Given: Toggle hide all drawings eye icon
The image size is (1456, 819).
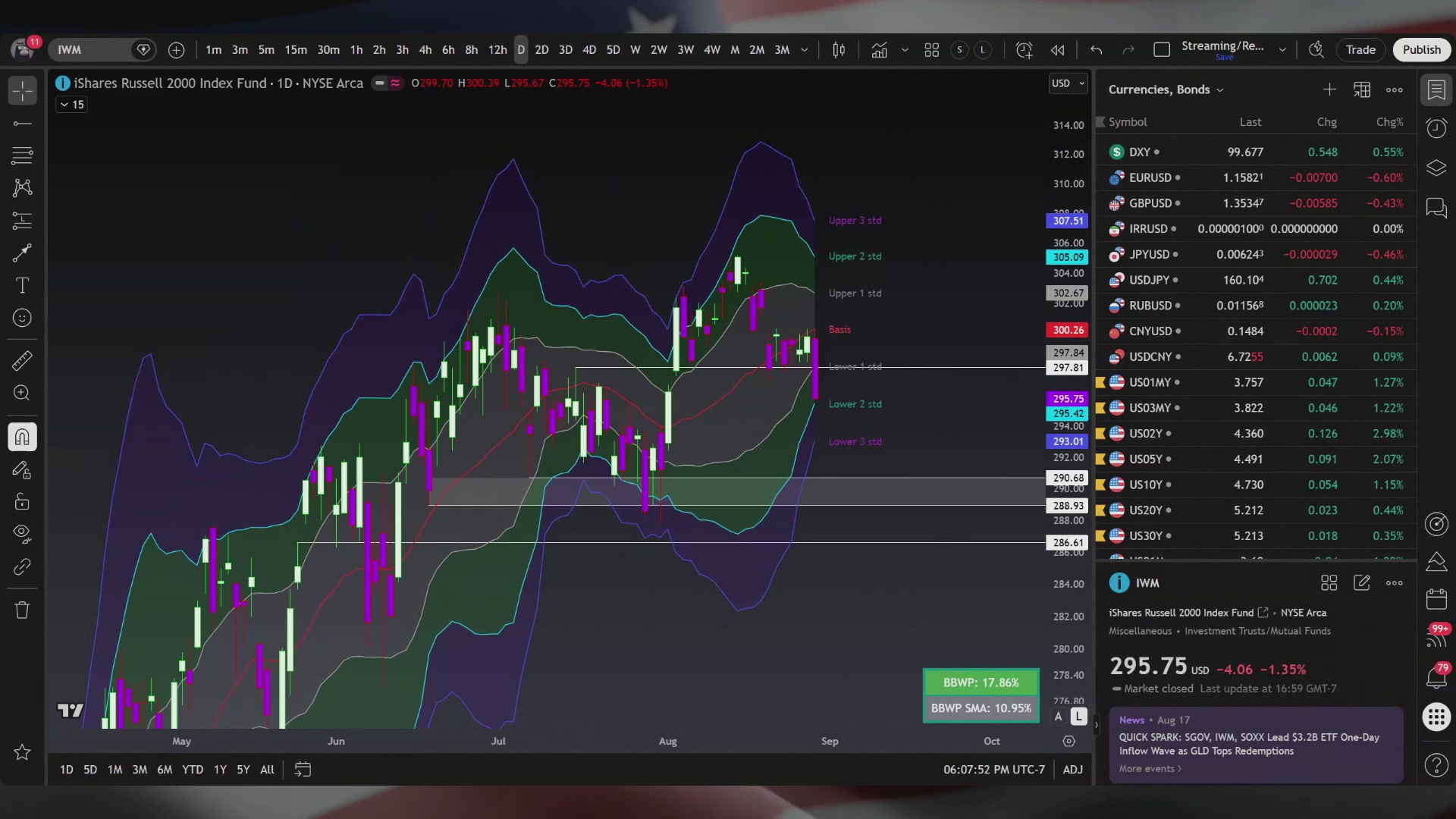Looking at the screenshot, I should (x=22, y=534).
